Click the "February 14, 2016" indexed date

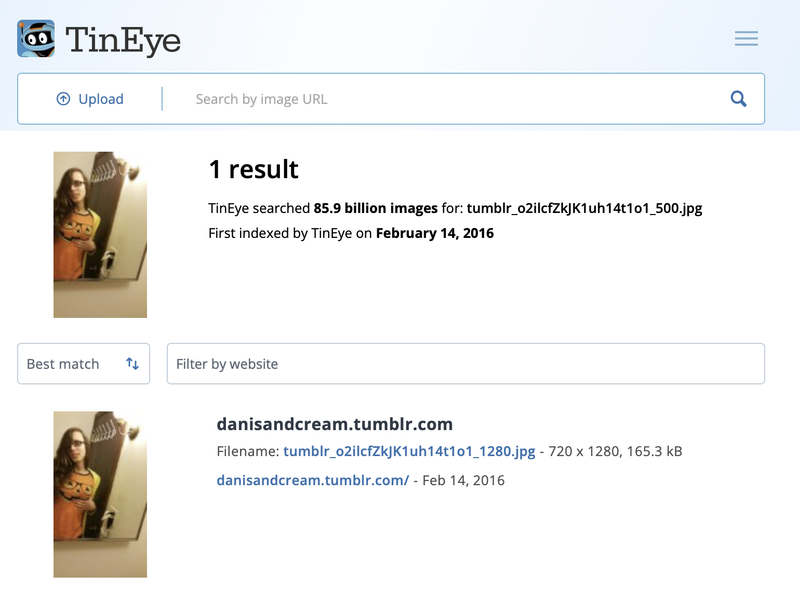[x=435, y=233]
